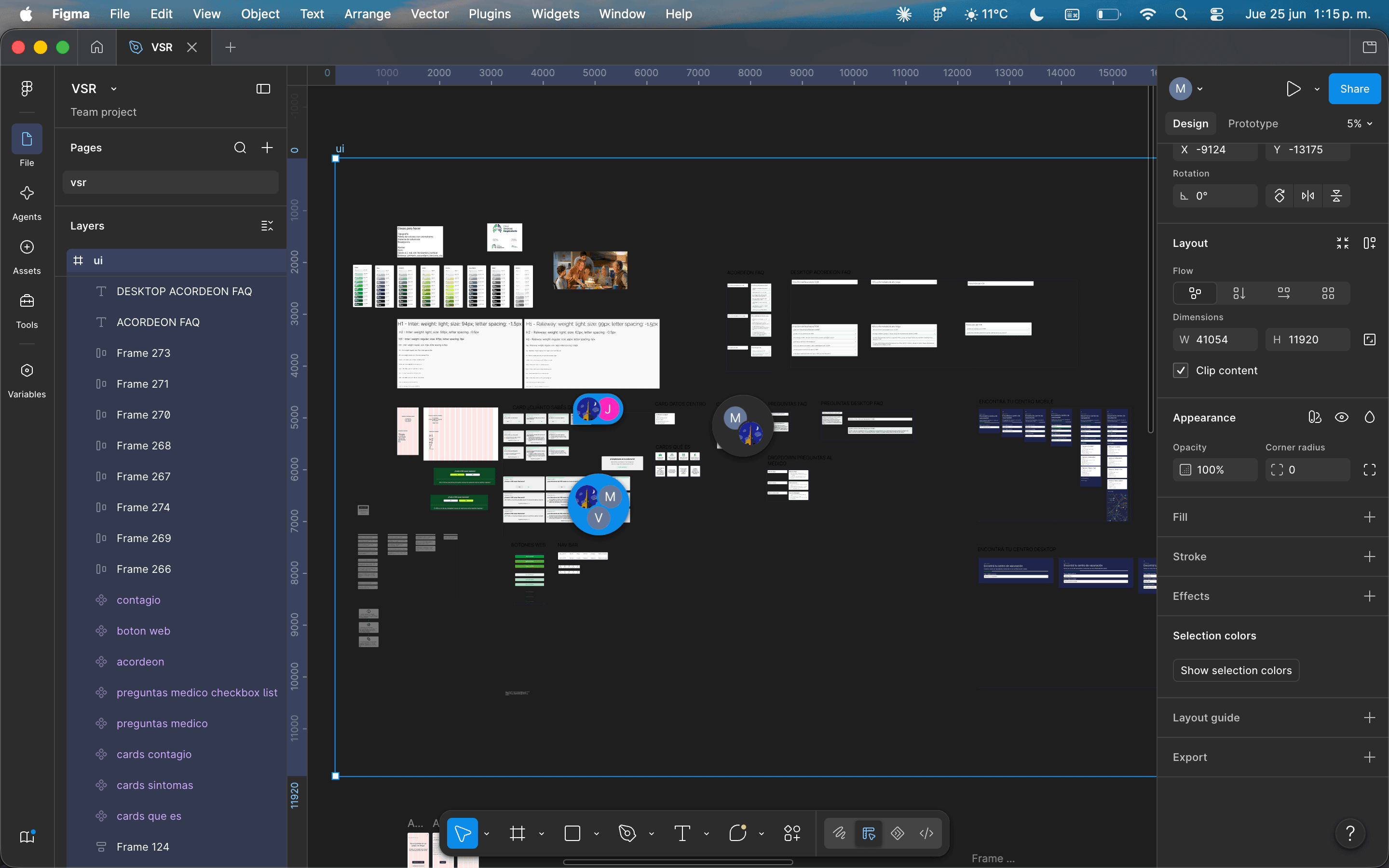Expand the shape tools chevron
This screenshot has height=868, width=1389.
[x=596, y=833]
